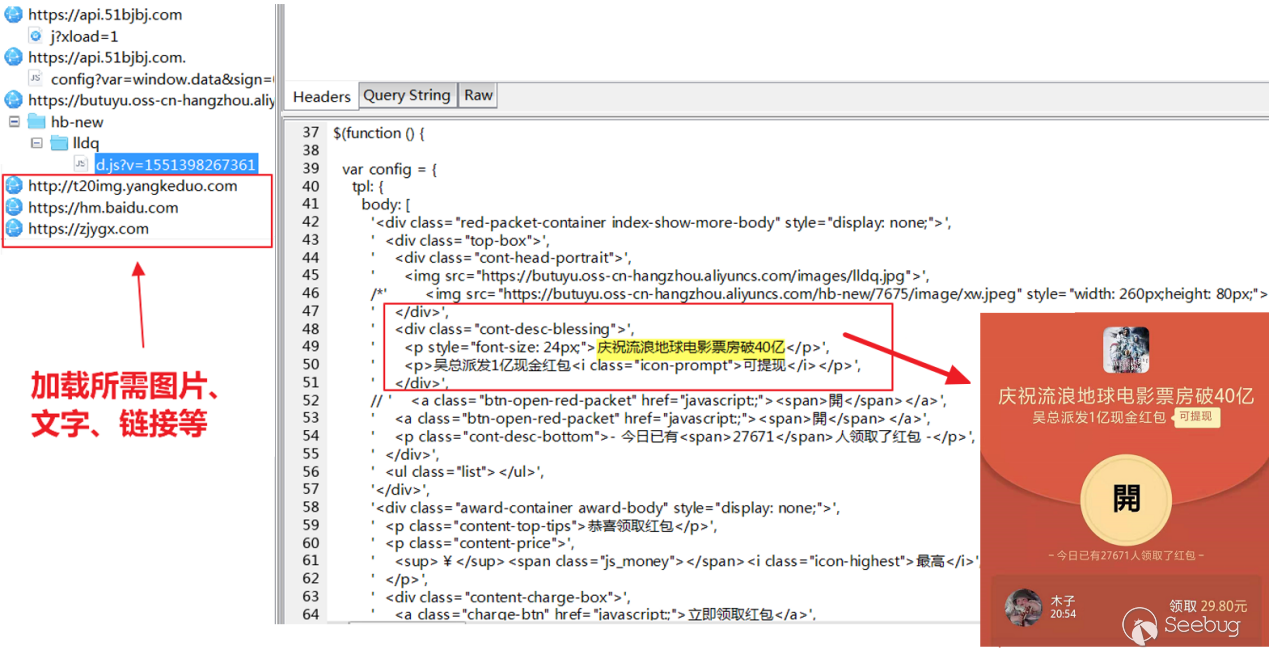Click the code line 'var config = {'

pyautogui.click(x=390, y=169)
